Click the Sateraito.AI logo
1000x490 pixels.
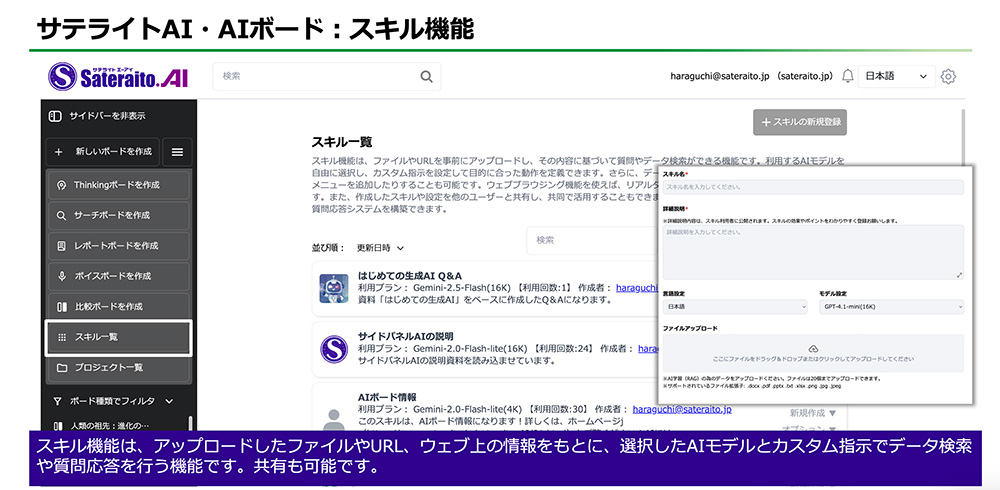click(118, 77)
